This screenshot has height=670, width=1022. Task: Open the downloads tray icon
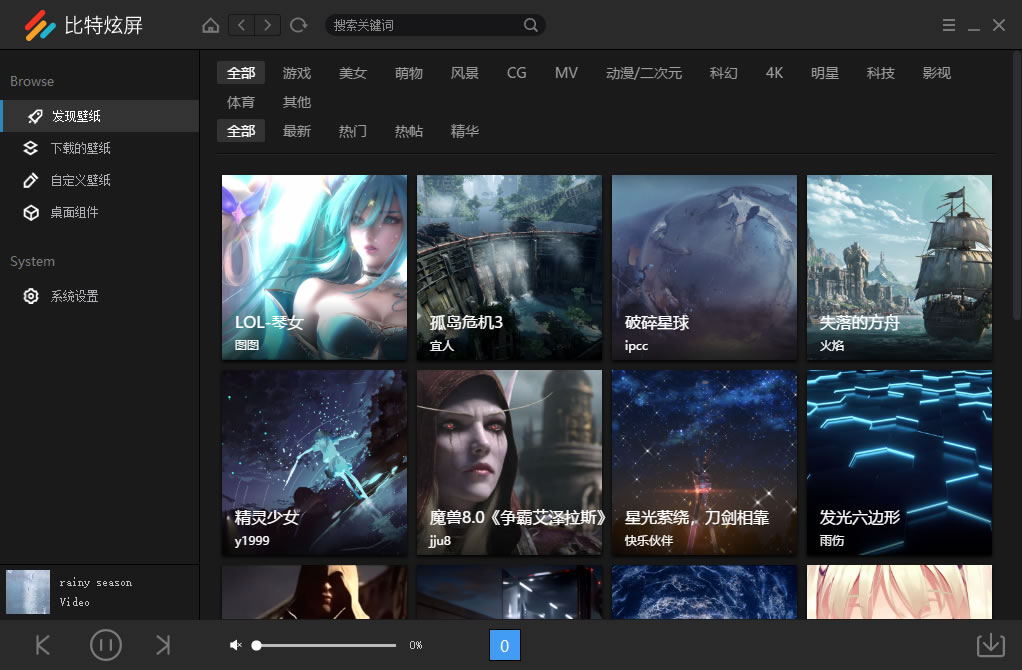[x=991, y=645]
